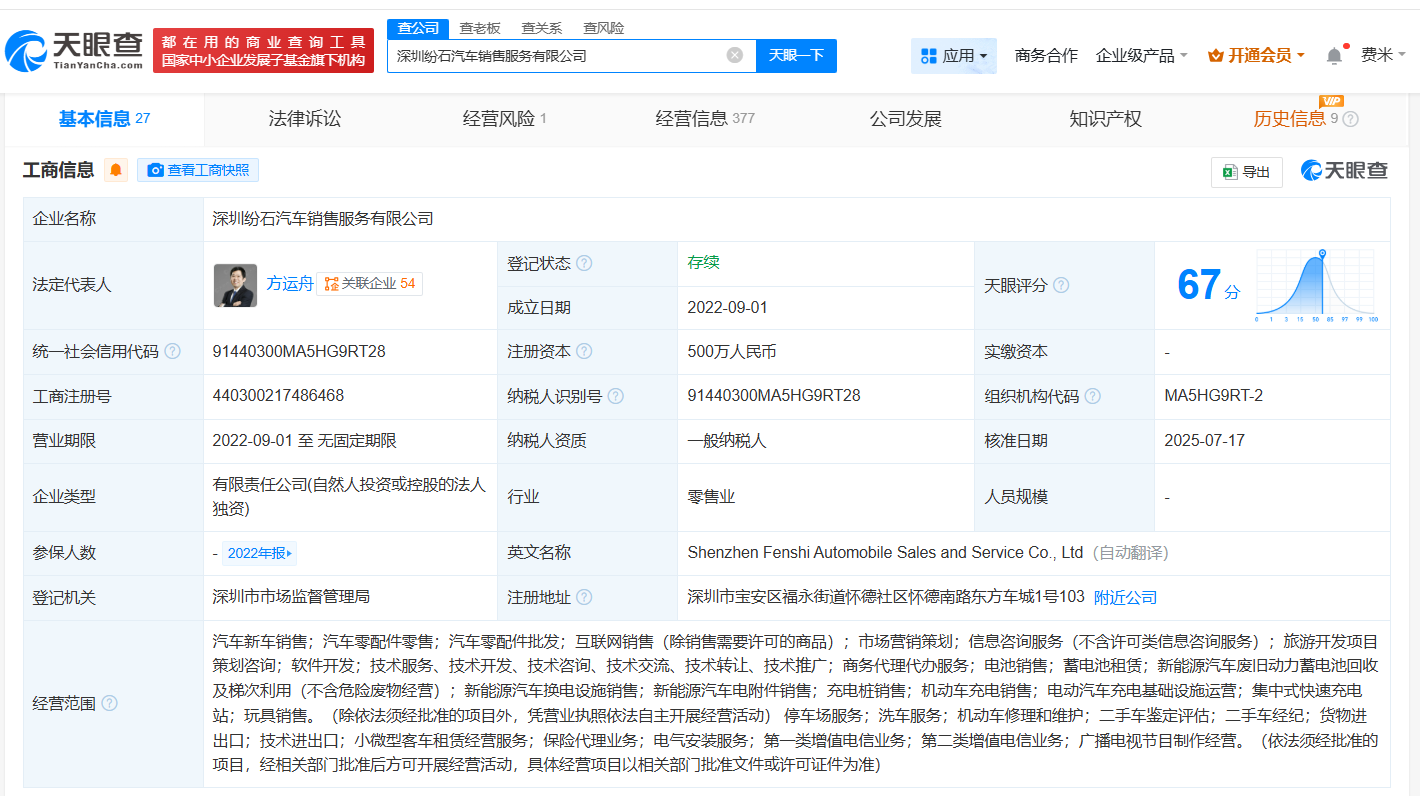Click the TianYanCha watermark logo beside 导出
Screen dimensions: 1420x796
coord(1344,171)
